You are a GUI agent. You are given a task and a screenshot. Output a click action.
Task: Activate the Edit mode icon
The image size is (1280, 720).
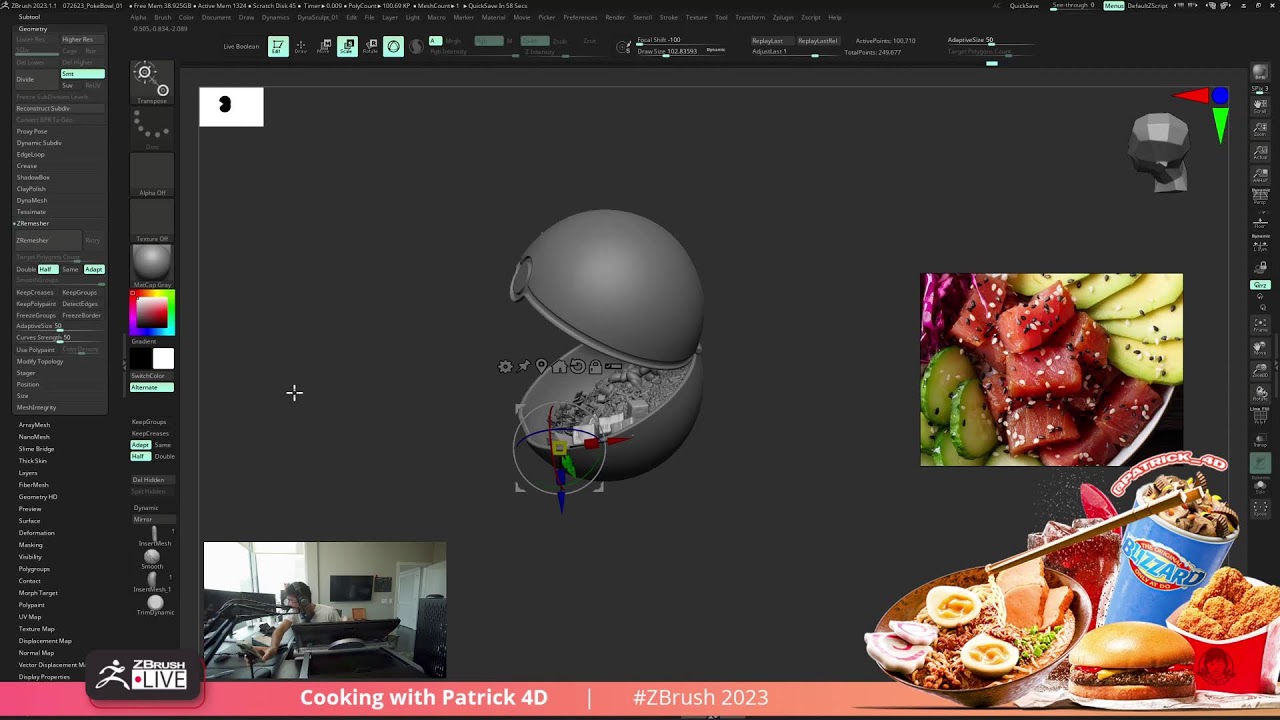click(x=278, y=46)
